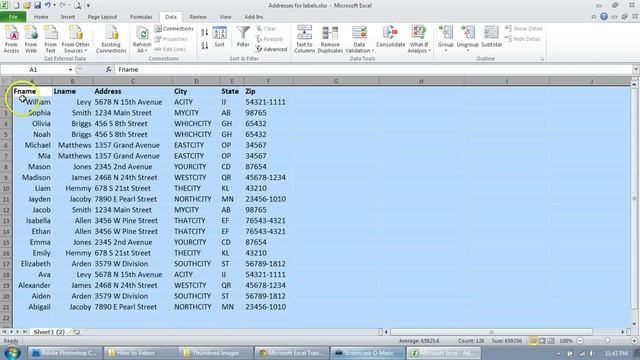Select the Address header cell
Viewport: 640px width, 360px height.
[x=133, y=91]
